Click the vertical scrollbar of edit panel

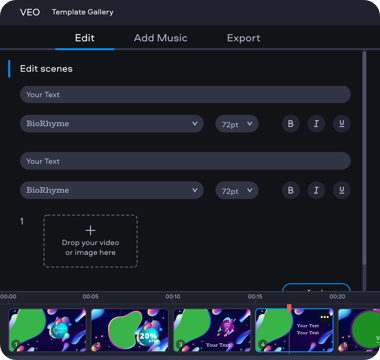364,158
